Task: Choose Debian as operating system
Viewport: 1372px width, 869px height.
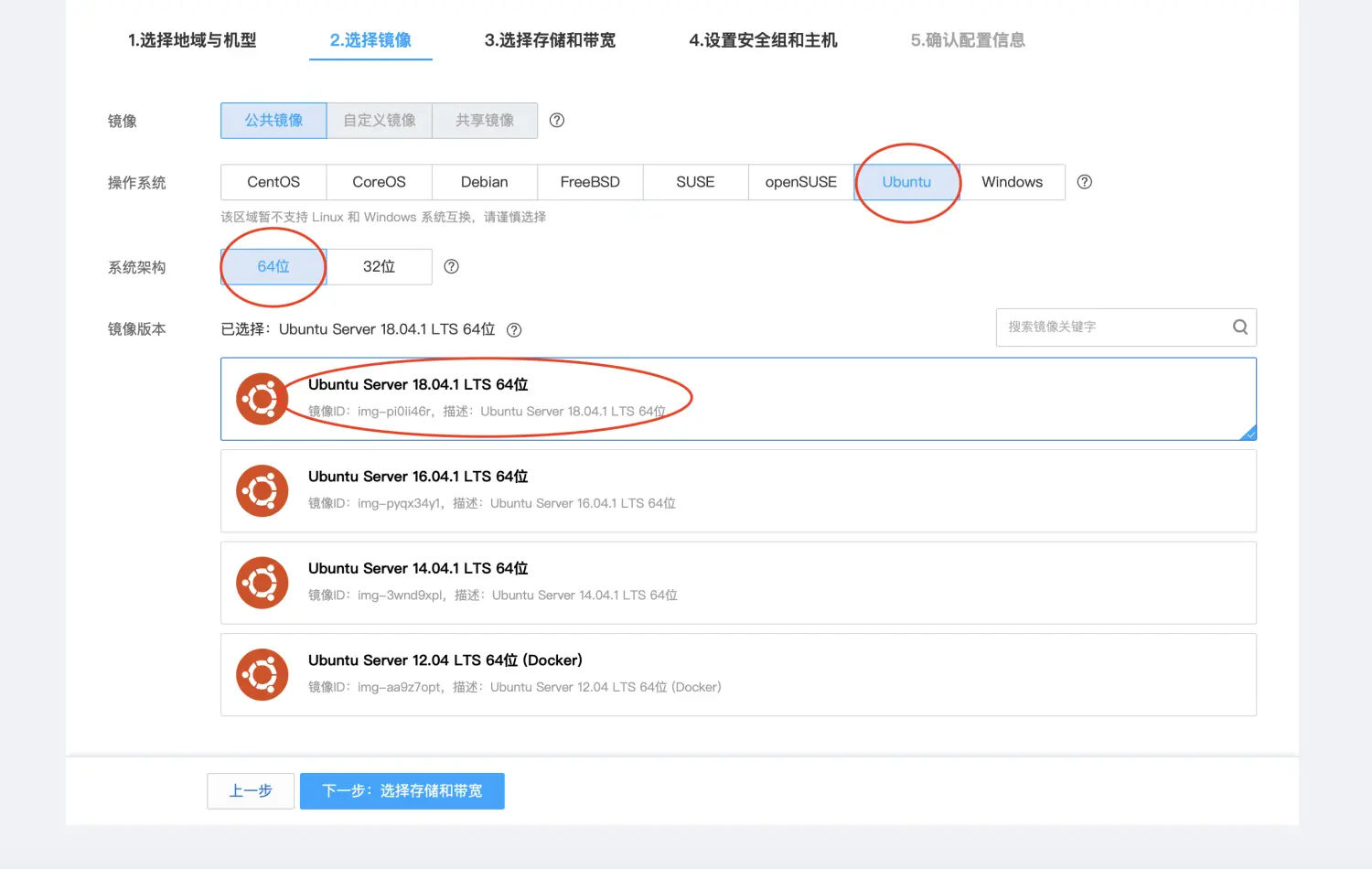Action: point(485,182)
